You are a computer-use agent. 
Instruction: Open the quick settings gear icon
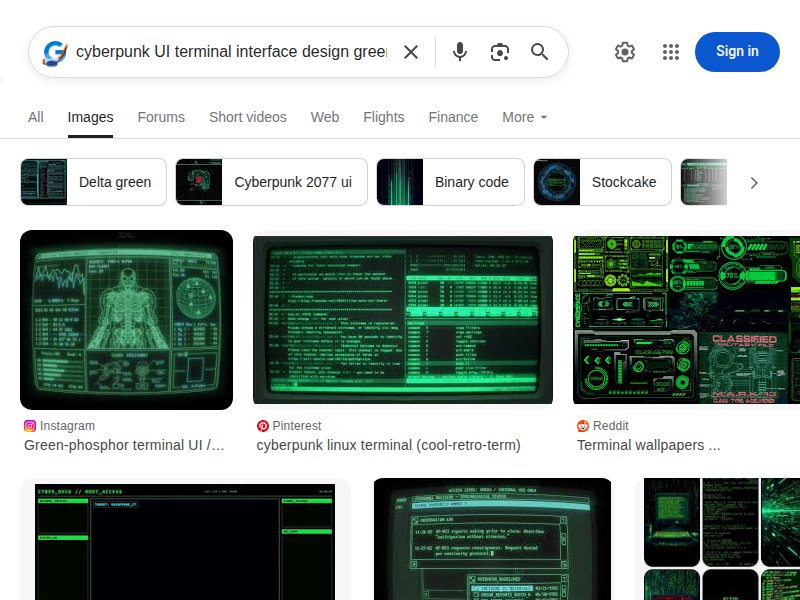tap(624, 51)
